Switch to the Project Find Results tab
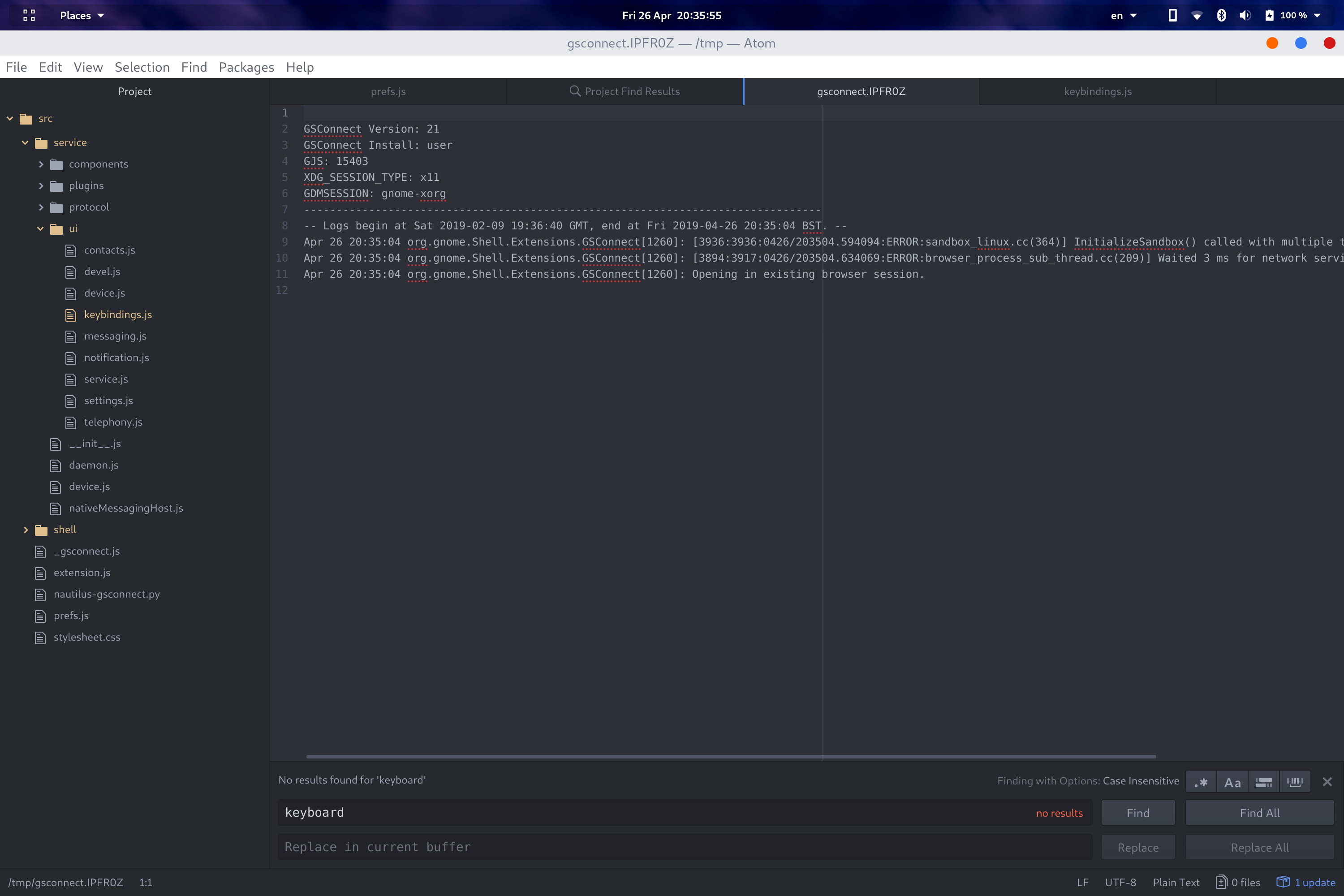This screenshot has width=1344, height=896. tap(625, 91)
